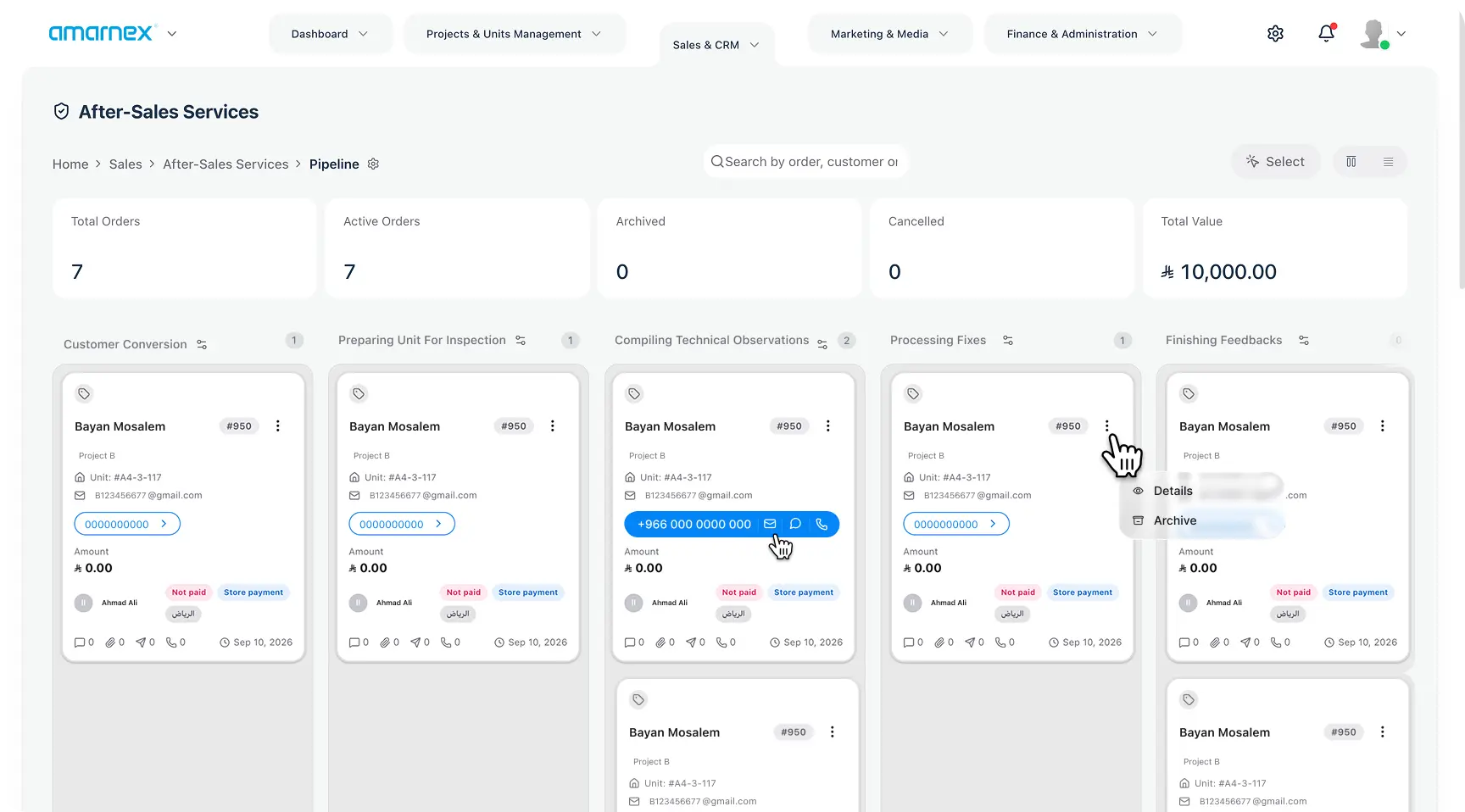Expand the Sales & CRM dropdown
Screen dimensions: 1465x812
(x=716, y=45)
